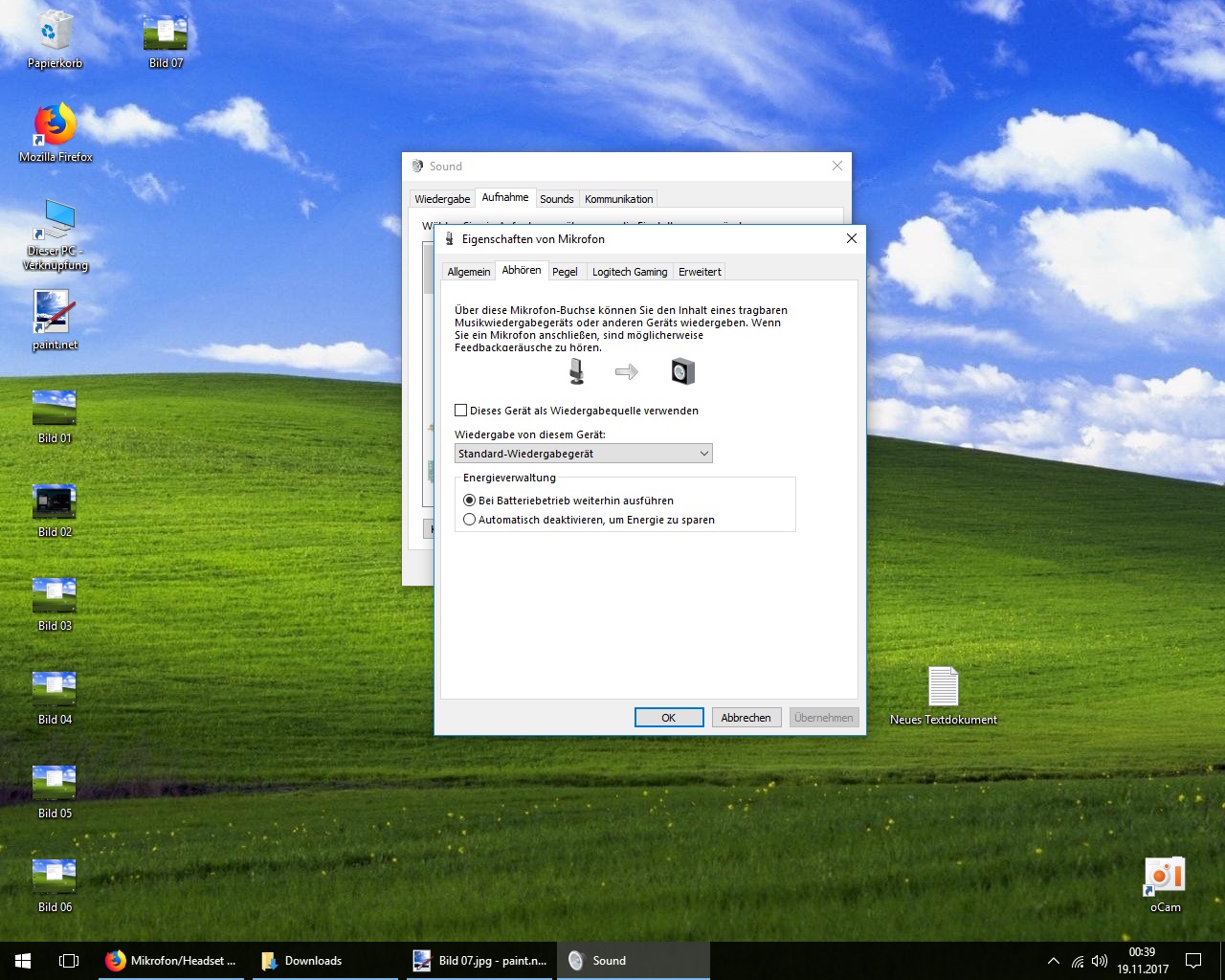This screenshot has width=1225, height=980.
Task: Select the Bild 05 desktop image
Action: pyautogui.click(x=55, y=791)
